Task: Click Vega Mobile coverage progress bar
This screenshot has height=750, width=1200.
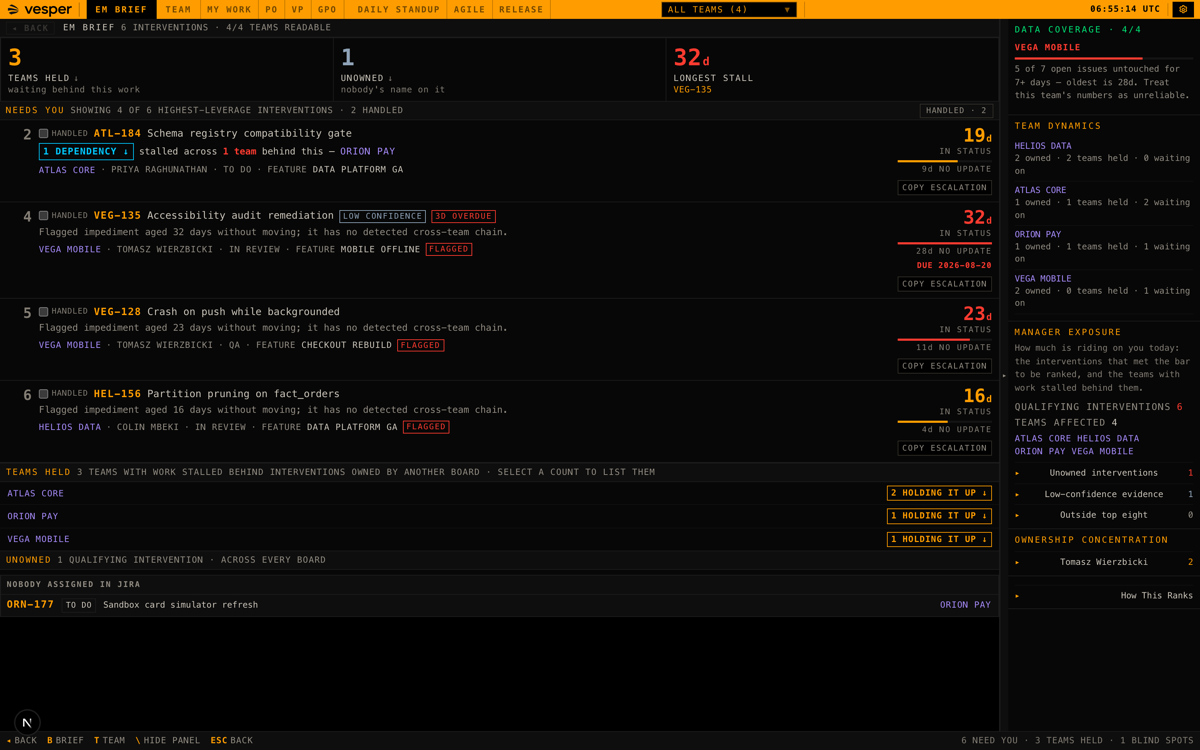Action: (x=1104, y=58)
